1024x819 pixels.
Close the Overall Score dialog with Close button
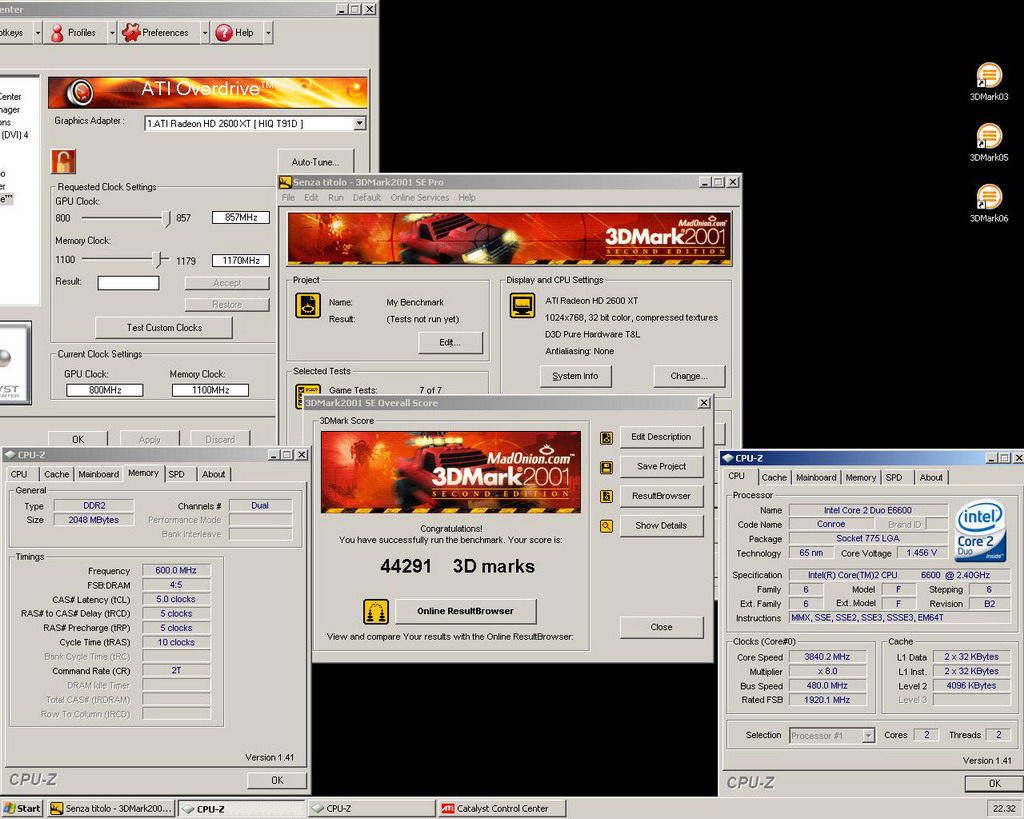pyautogui.click(x=662, y=627)
